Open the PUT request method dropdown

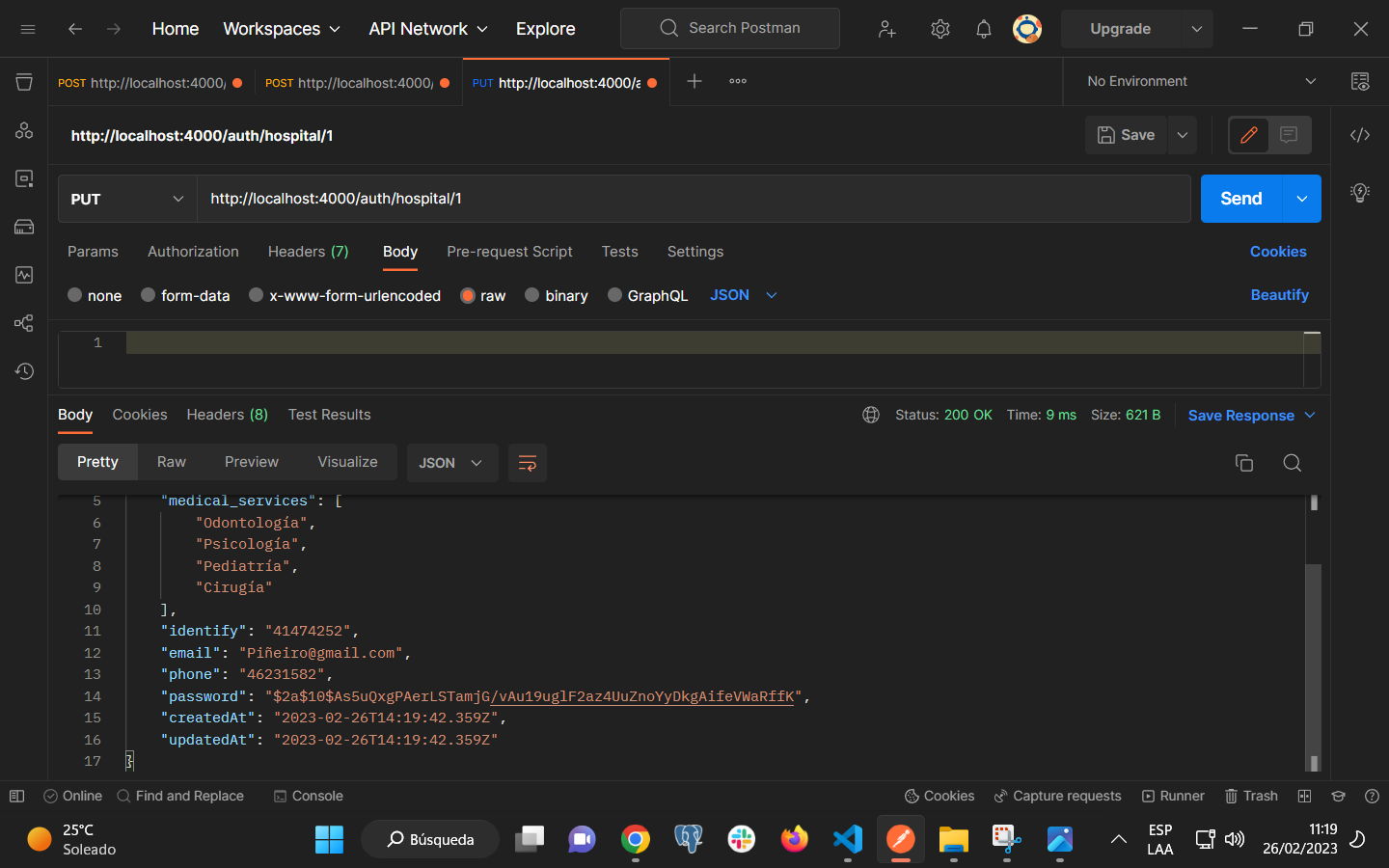[126, 199]
